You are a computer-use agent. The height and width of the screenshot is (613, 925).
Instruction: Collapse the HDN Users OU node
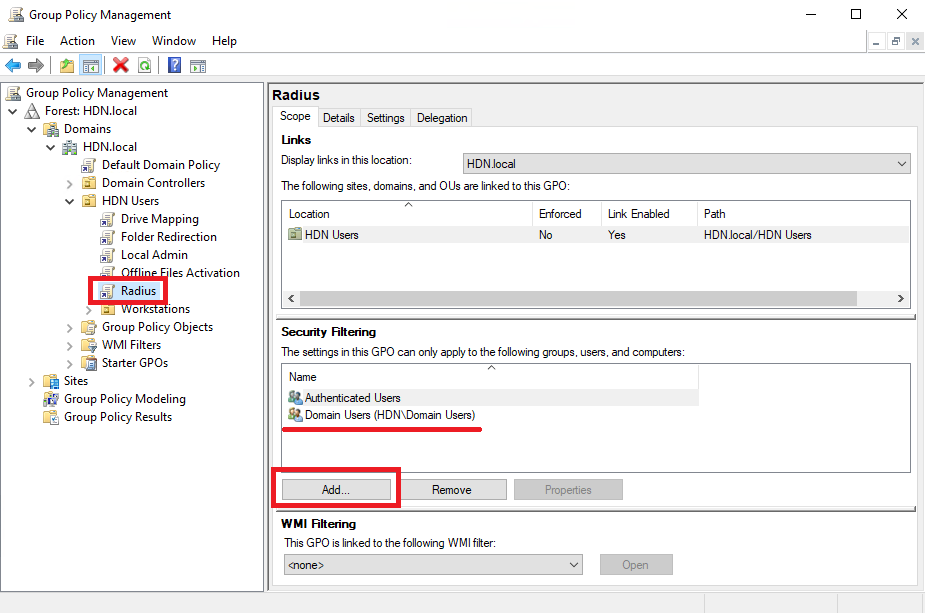coord(70,201)
